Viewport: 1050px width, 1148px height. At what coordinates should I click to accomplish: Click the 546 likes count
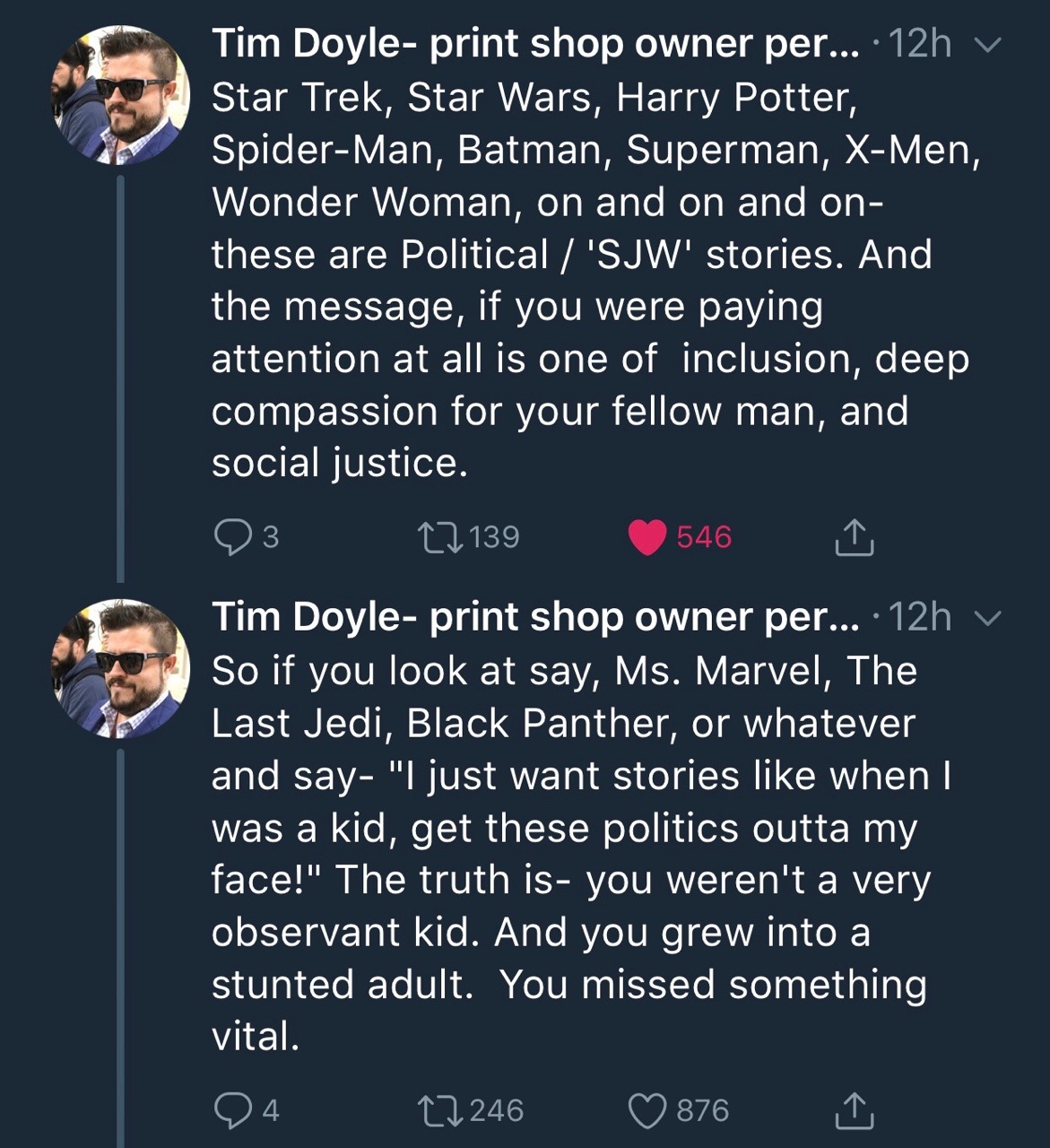(x=704, y=537)
